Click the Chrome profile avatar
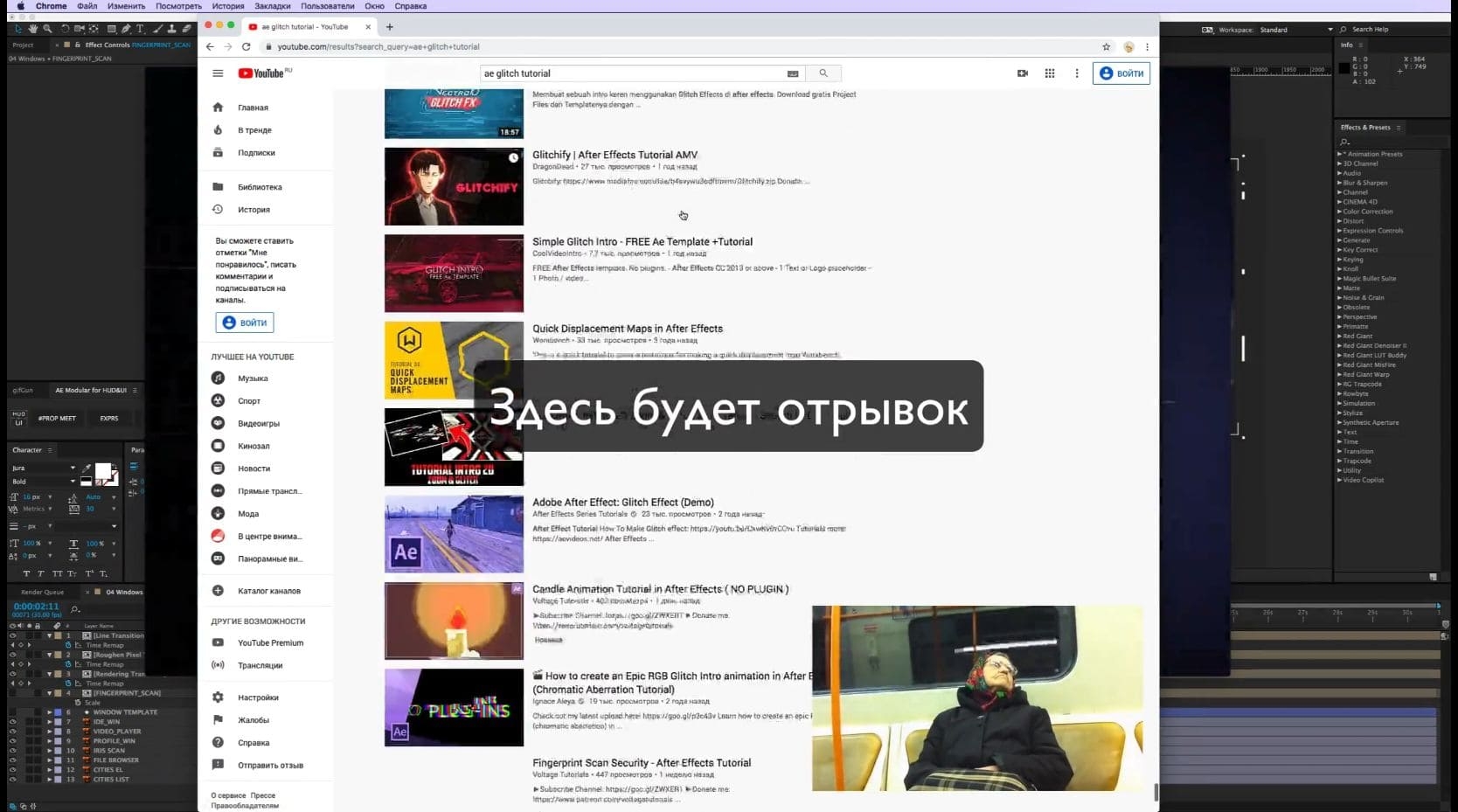The height and width of the screenshot is (812, 1458). tap(1128, 47)
